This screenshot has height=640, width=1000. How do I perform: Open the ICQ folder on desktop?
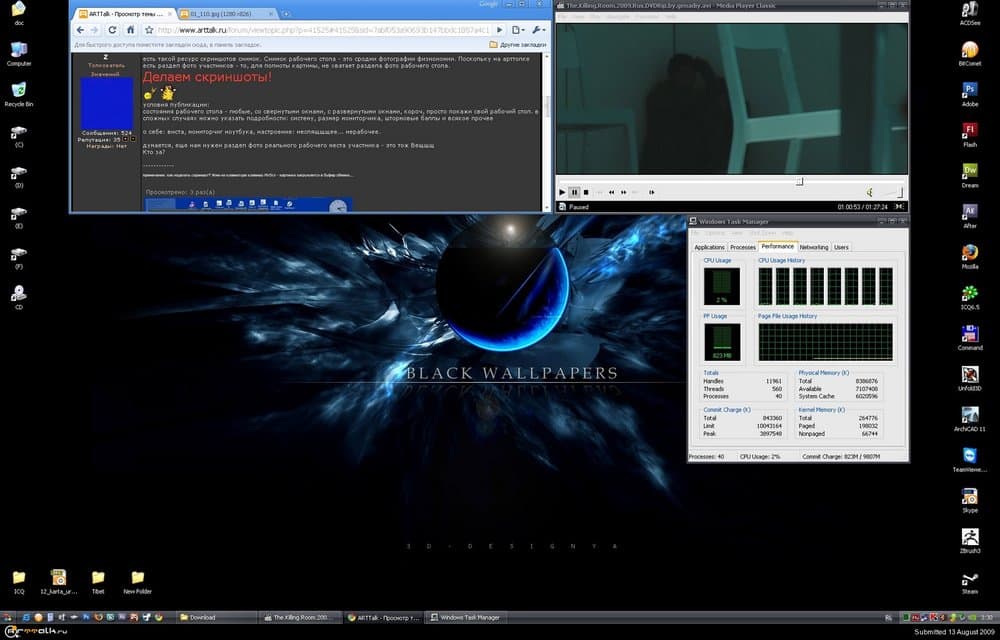[18, 581]
